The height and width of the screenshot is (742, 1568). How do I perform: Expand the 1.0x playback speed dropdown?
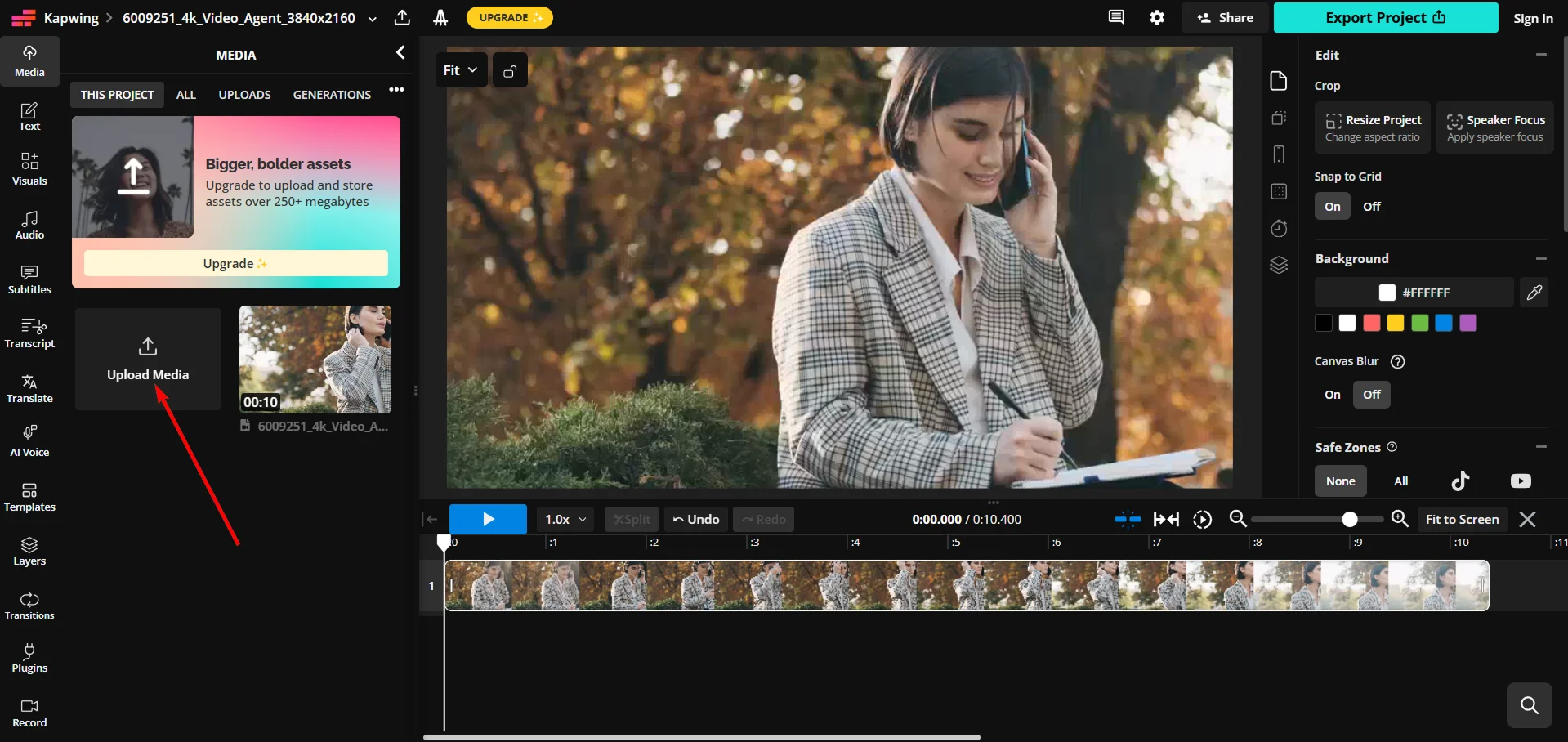565,520
